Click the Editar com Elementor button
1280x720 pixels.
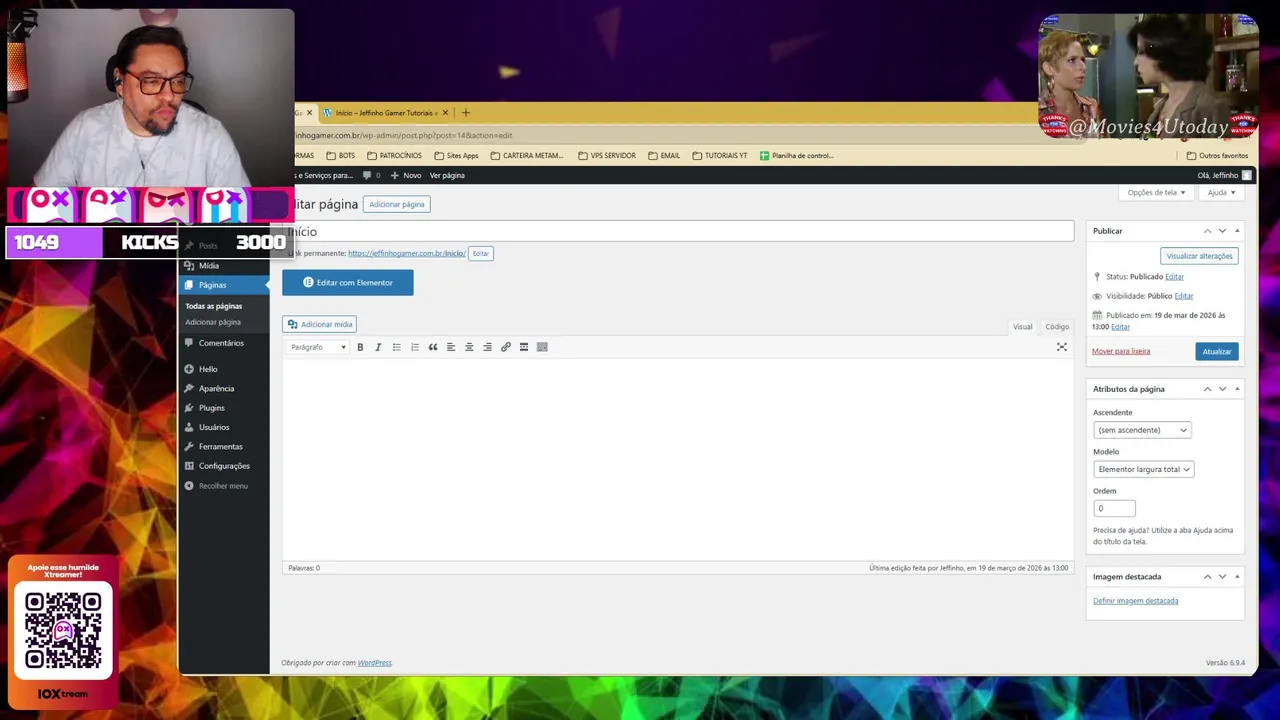(x=348, y=282)
